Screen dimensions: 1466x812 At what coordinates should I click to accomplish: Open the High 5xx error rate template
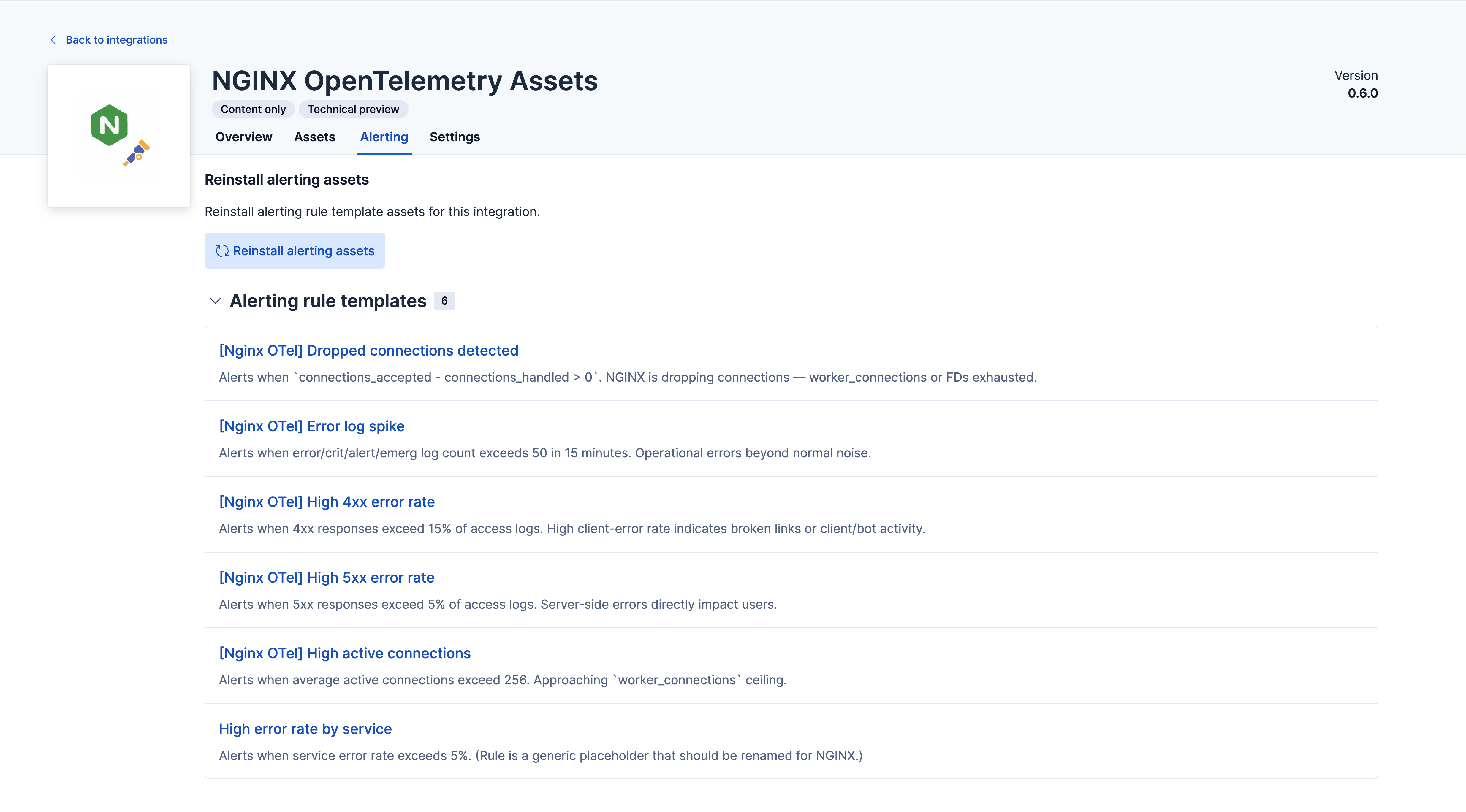(x=327, y=578)
